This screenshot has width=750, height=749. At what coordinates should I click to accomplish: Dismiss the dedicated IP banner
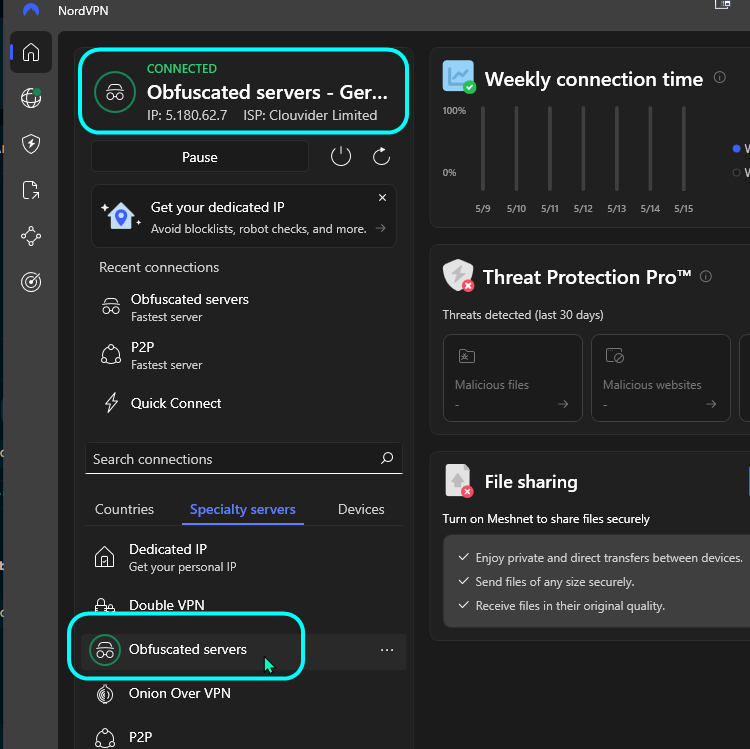pos(382,198)
